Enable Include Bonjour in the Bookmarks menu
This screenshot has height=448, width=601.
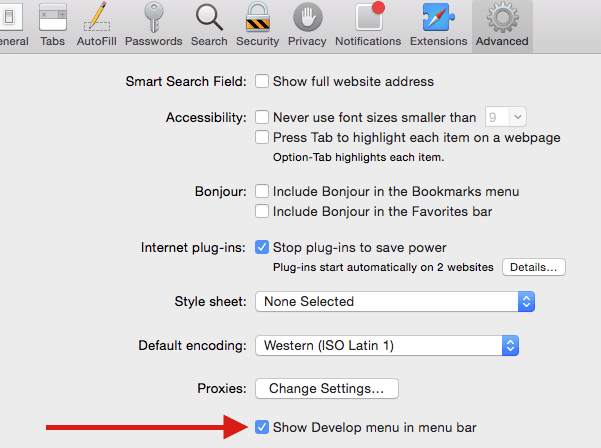[x=262, y=191]
